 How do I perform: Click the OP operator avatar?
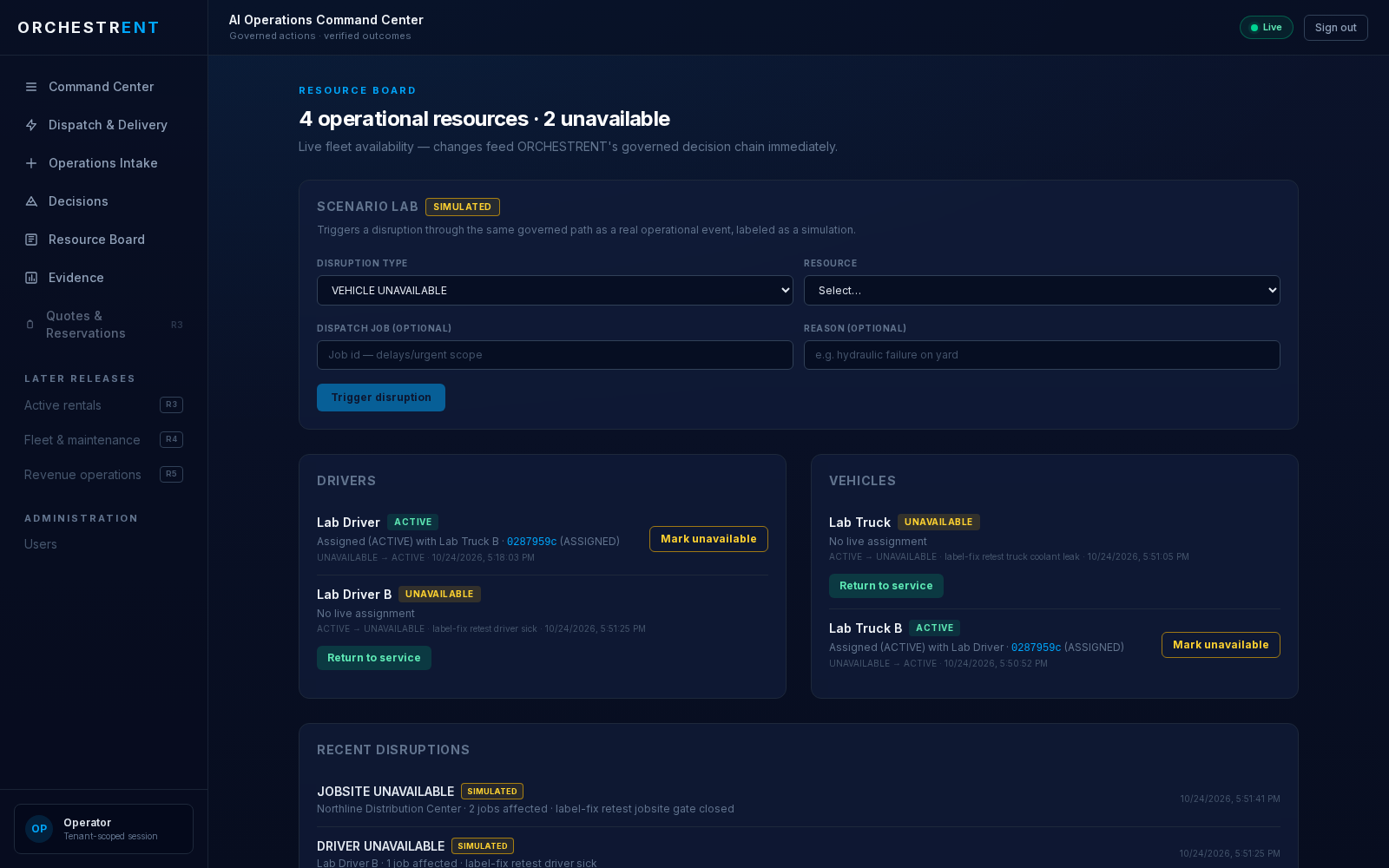point(39,829)
